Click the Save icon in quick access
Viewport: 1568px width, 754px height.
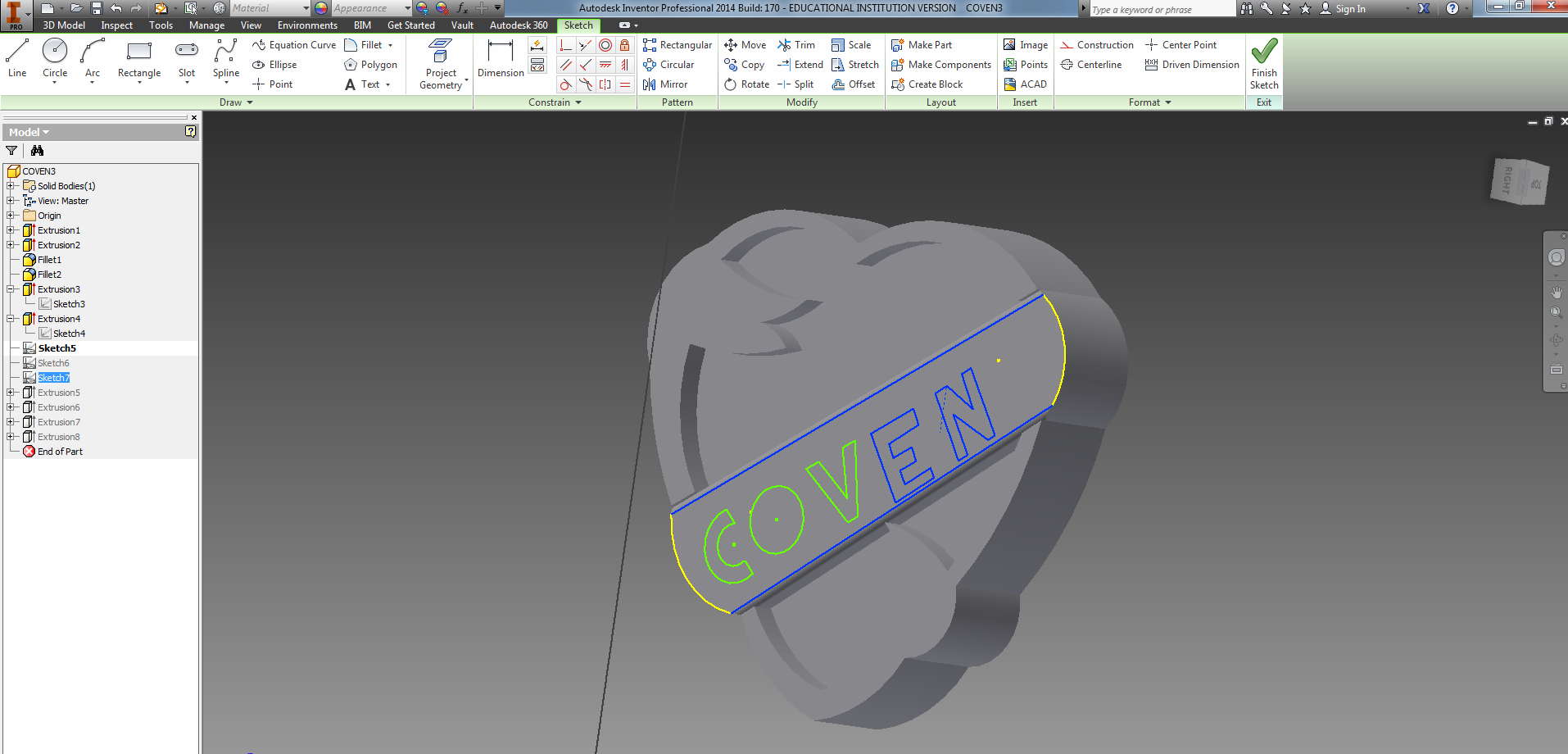[x=96, y=8]
